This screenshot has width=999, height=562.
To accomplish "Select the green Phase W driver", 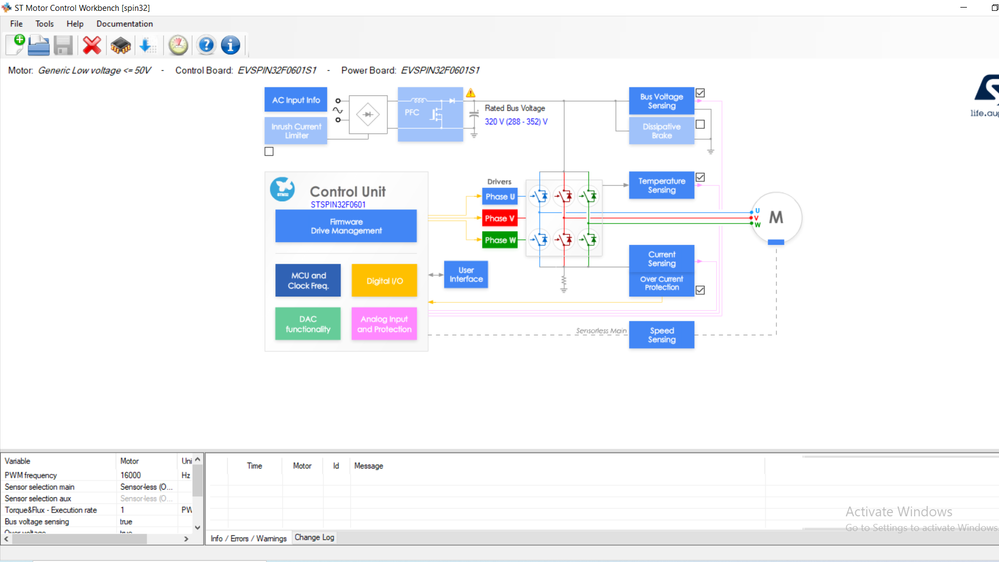I will (x=500, y=240).
